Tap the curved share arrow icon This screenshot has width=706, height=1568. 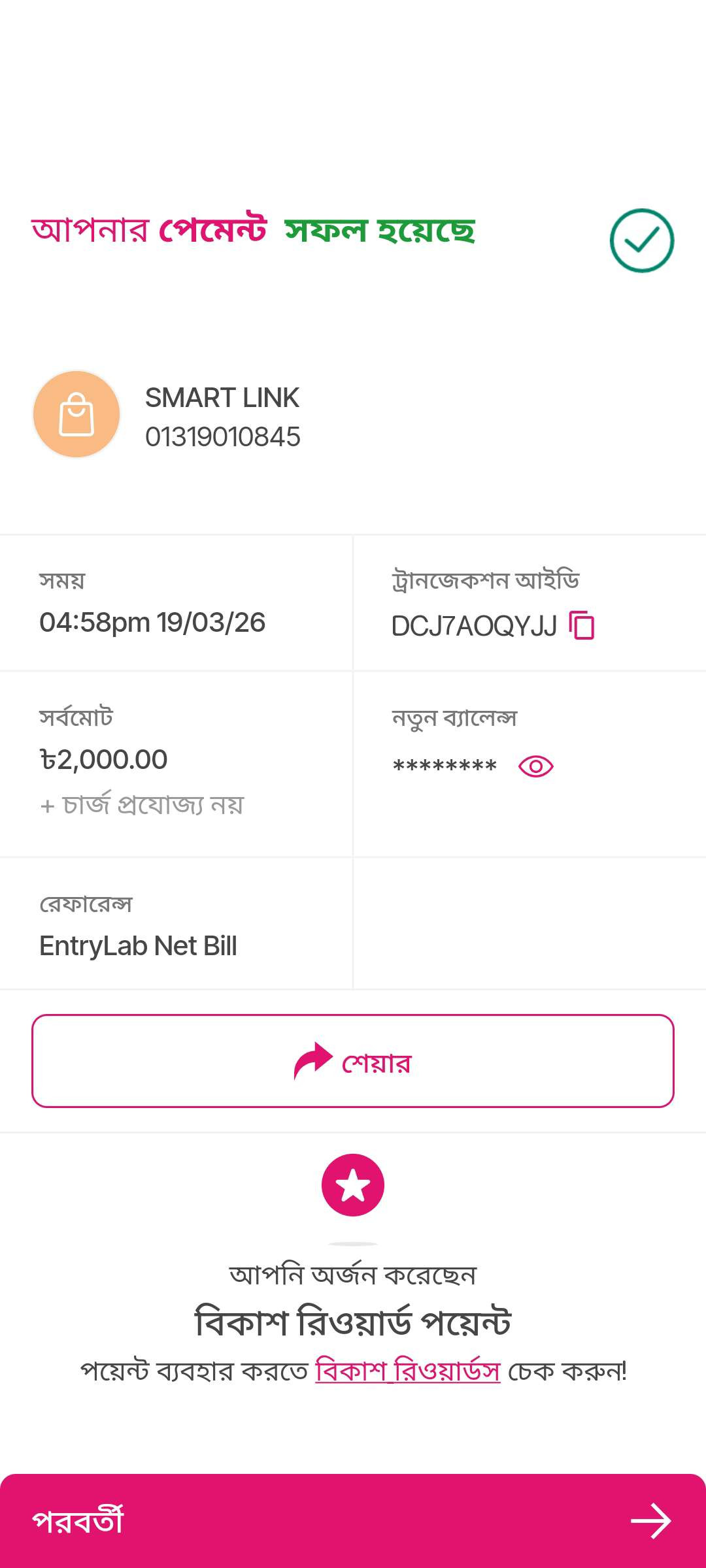(313, 1060)
